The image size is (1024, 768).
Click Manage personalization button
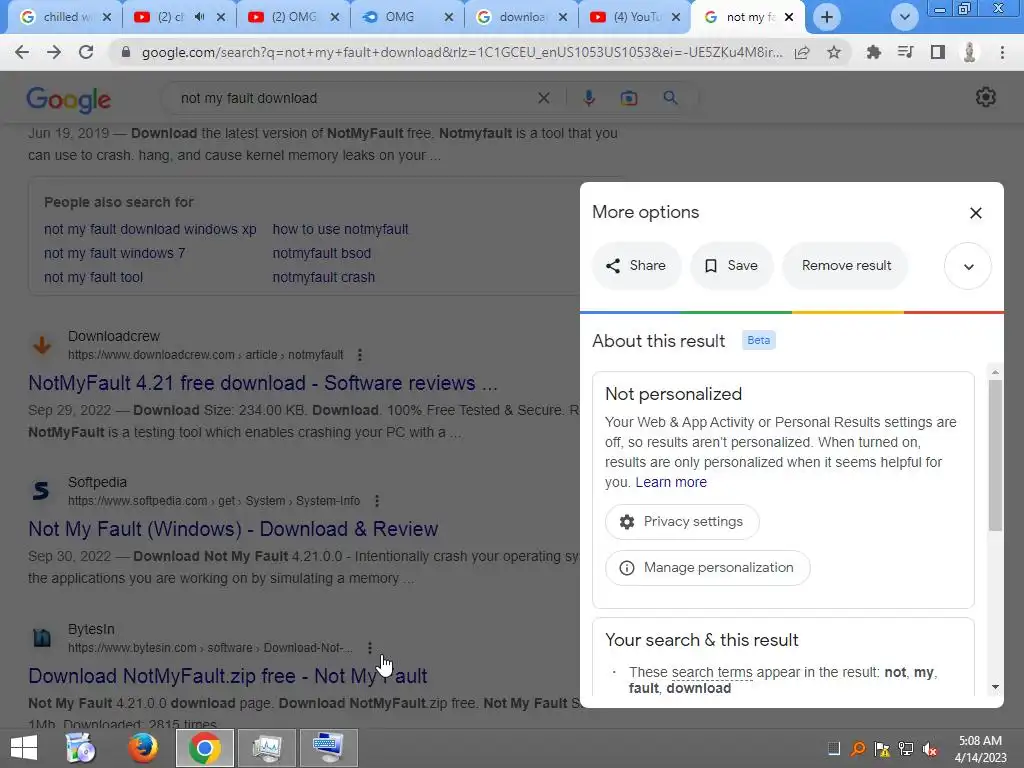click(x=707, y=568)
